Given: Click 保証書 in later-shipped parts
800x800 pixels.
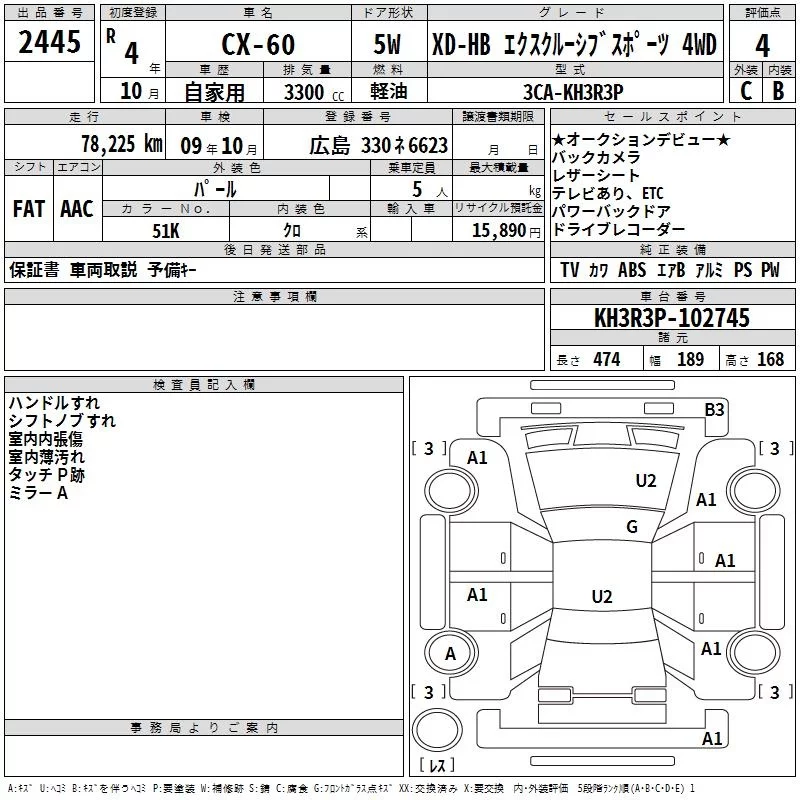Looking at the screenshot, I should (x=34, y=269).
